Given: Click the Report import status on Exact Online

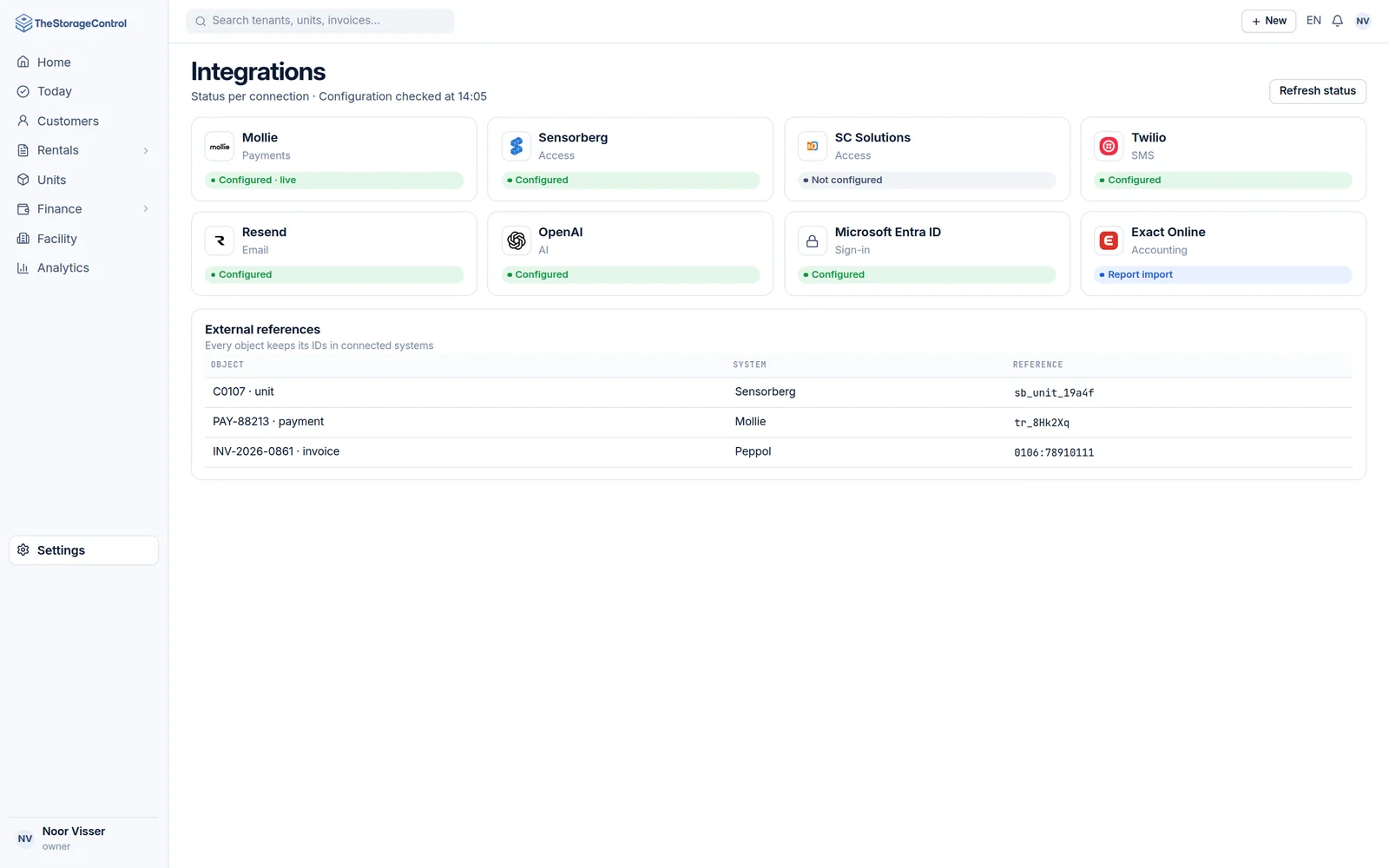Looking at the screenshot, I should [1222, 274].
